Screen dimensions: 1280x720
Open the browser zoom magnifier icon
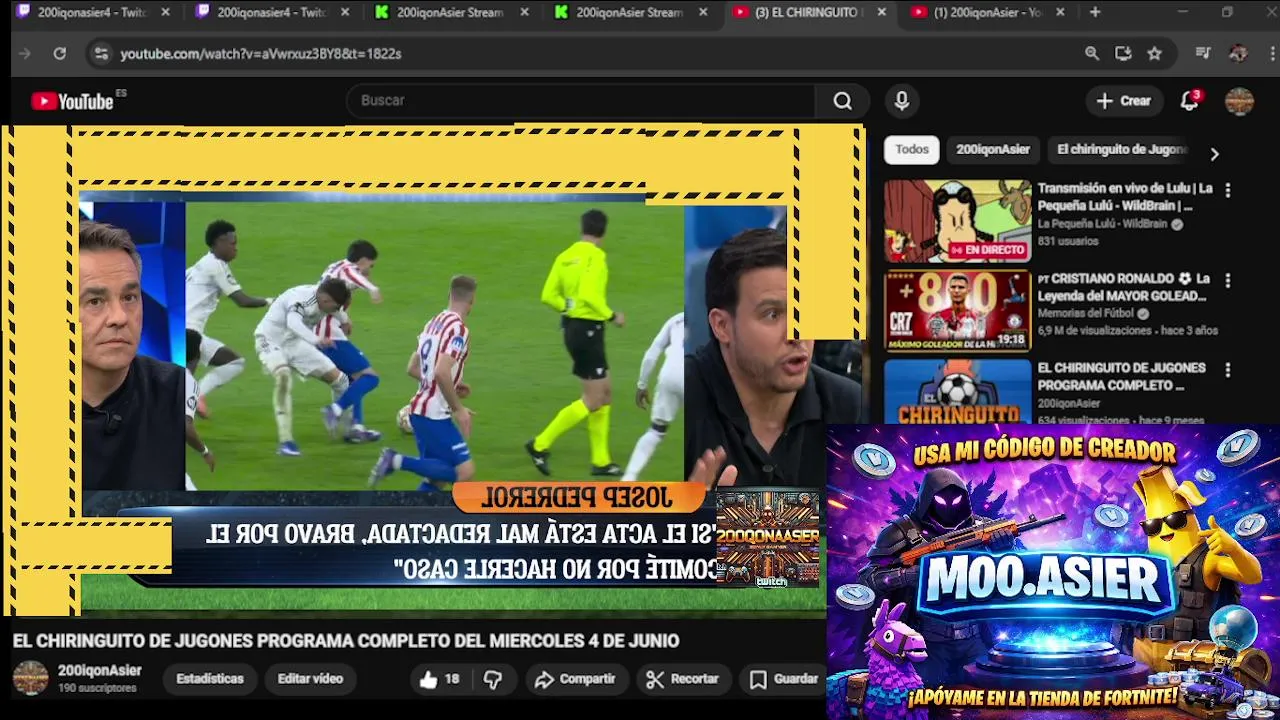point(1092,54)
